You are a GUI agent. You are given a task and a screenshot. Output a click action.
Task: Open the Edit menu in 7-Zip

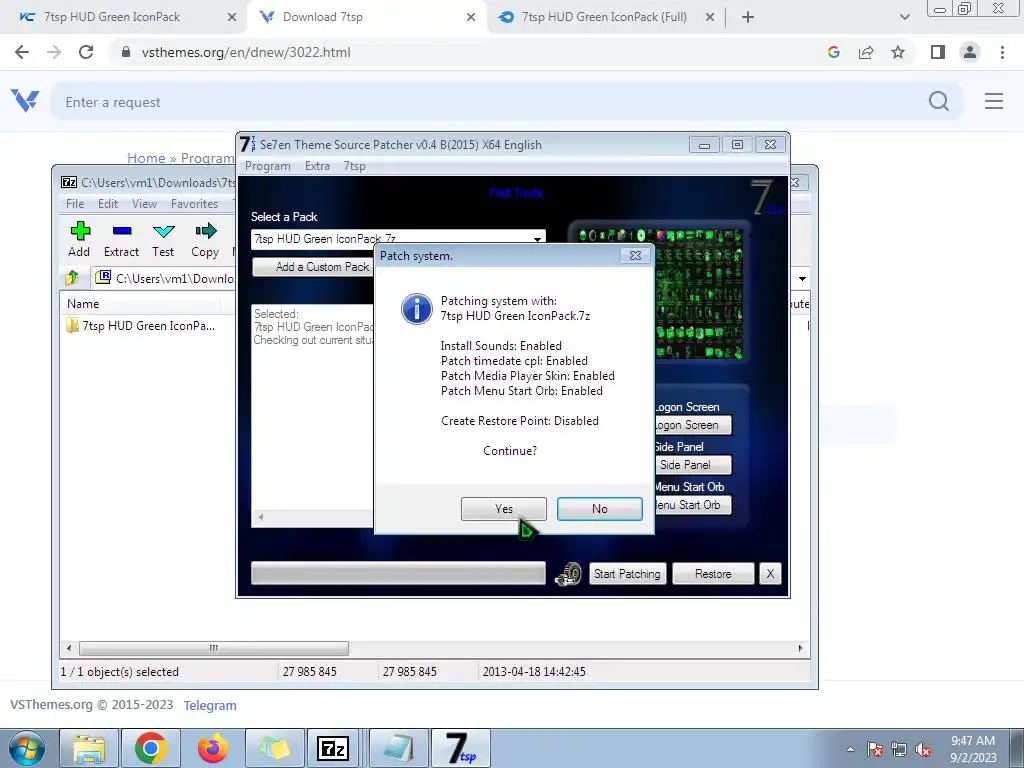pos(108,204)
